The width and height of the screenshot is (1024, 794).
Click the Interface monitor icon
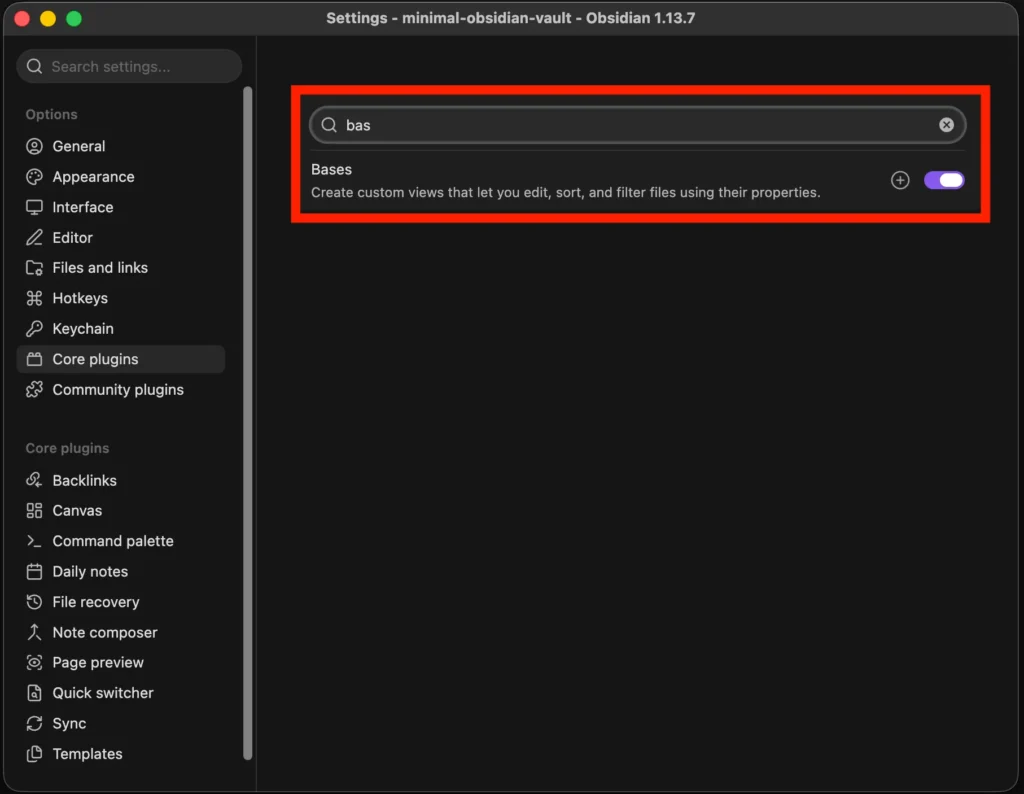34,207
